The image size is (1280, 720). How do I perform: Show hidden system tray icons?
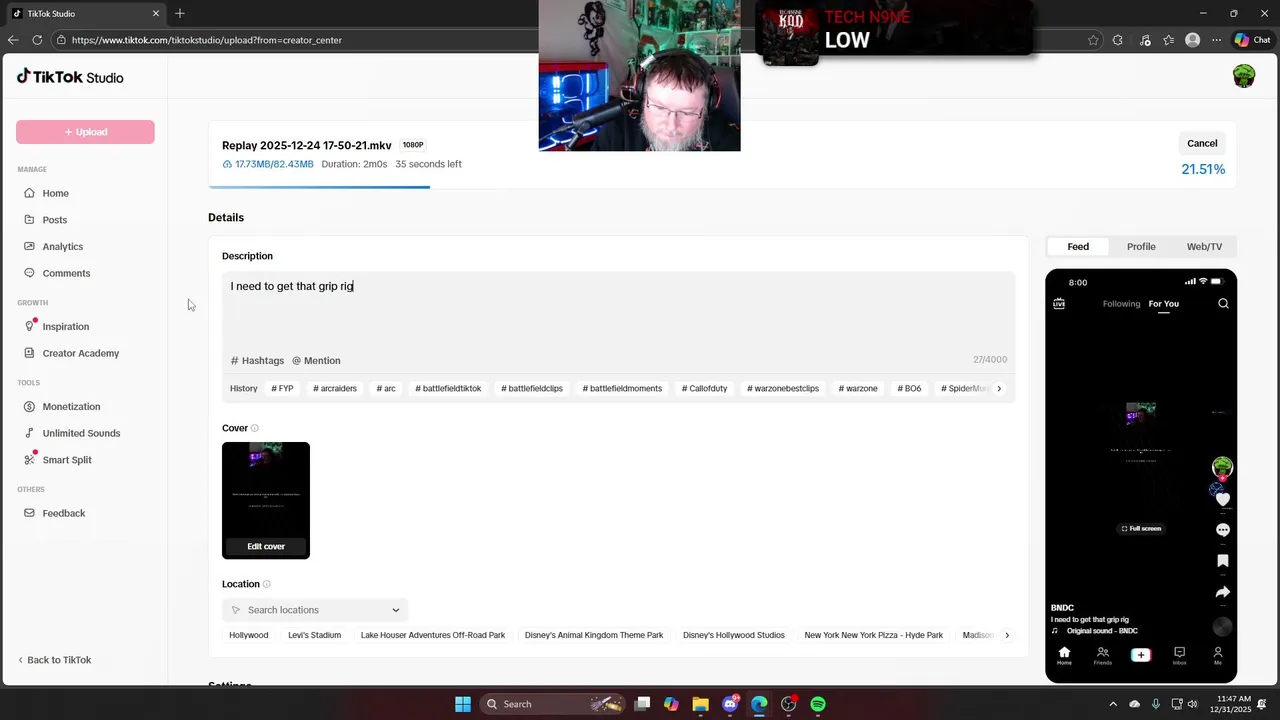[x=1115, y=704]
